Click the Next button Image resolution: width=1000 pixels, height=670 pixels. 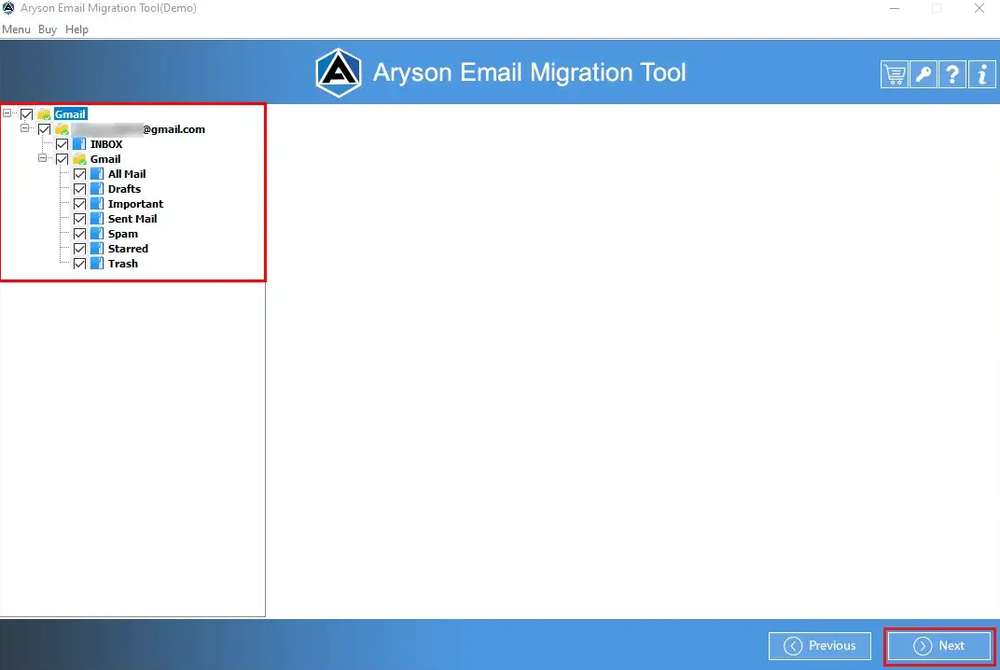coord(939,646)
